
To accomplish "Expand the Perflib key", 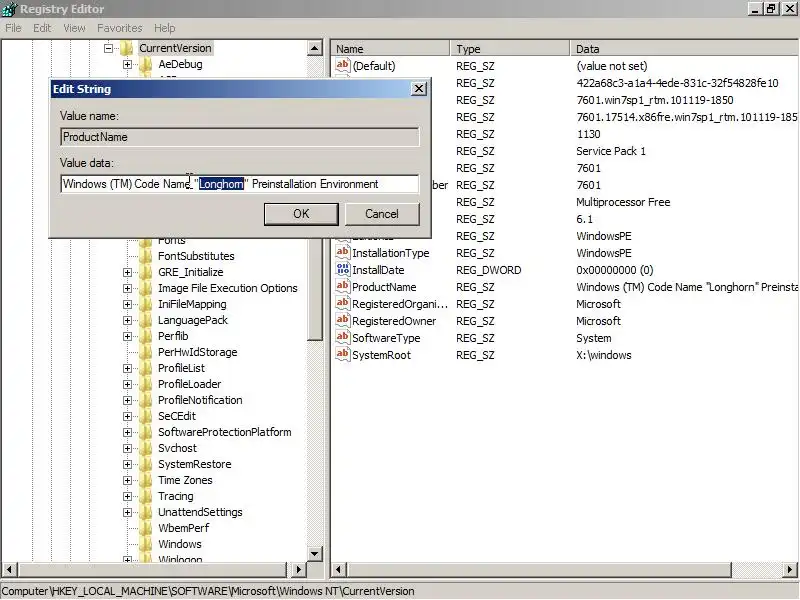I will (127, 336).
